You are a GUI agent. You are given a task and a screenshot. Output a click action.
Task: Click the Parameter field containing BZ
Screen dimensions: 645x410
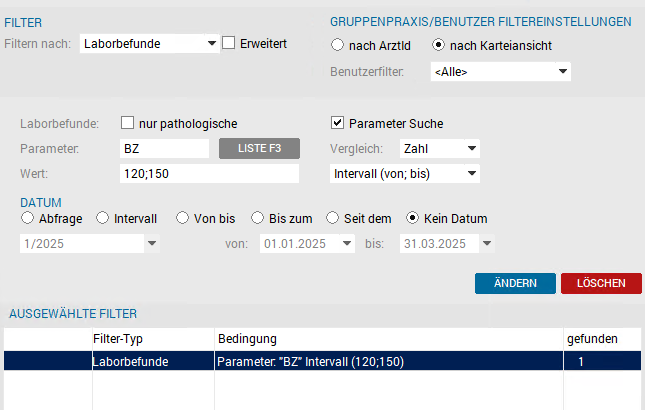165,148
